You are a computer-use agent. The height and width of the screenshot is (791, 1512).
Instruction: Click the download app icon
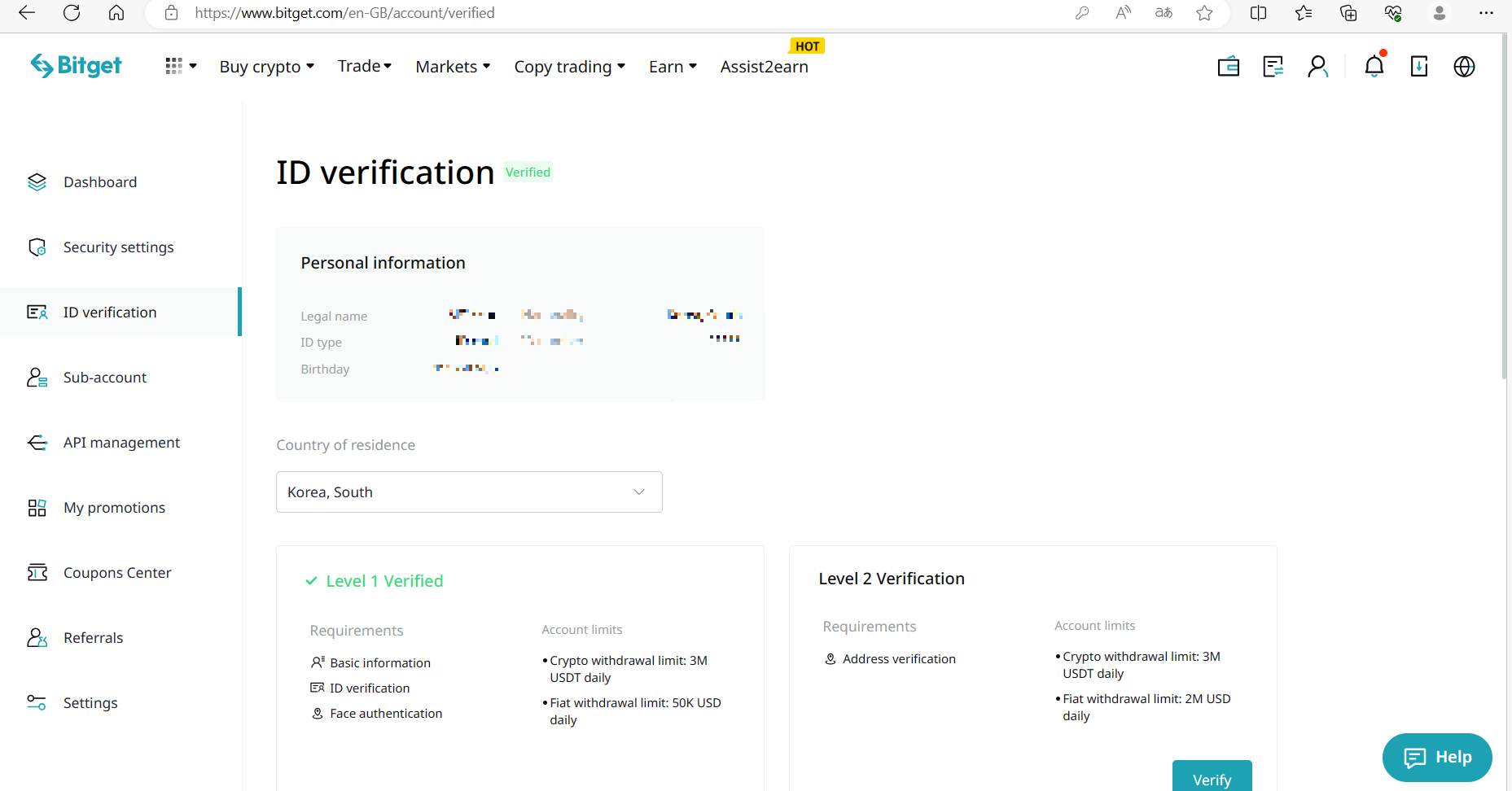click(1419, 67)
